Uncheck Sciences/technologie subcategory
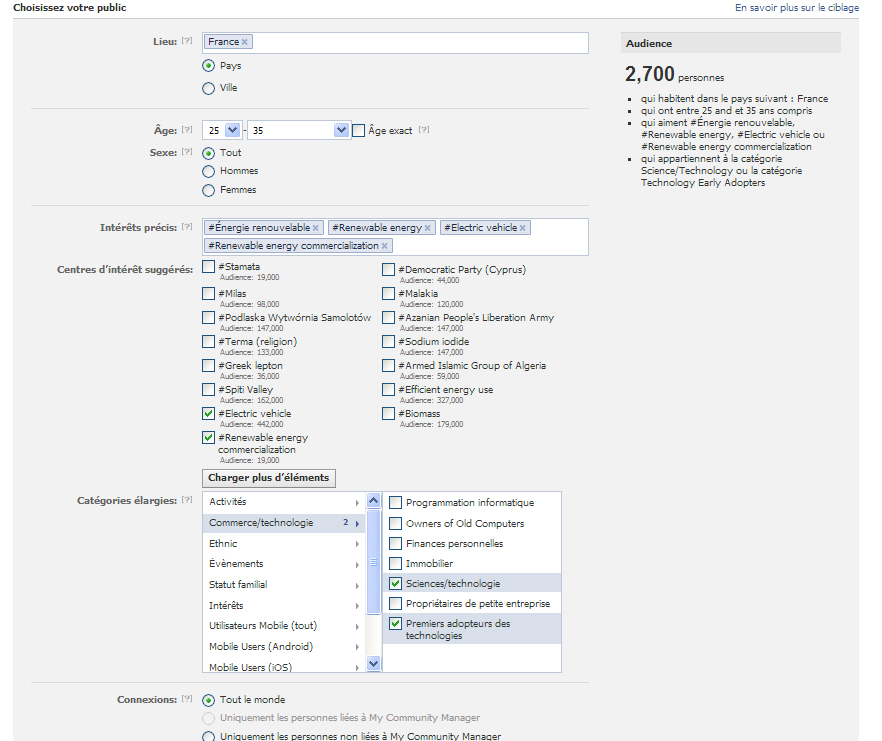The width and height of the screenshot is (882, 741). pyautogui.click(x=396, y=583)
